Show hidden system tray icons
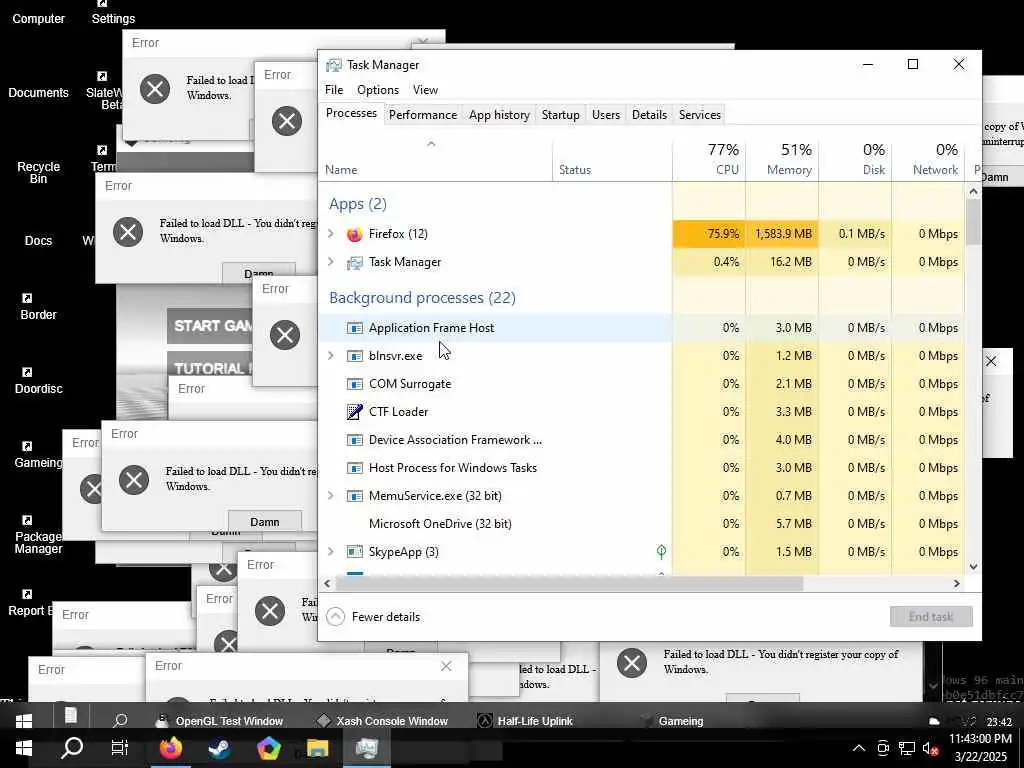The image size is (1024, 768). tap(859, 748)
